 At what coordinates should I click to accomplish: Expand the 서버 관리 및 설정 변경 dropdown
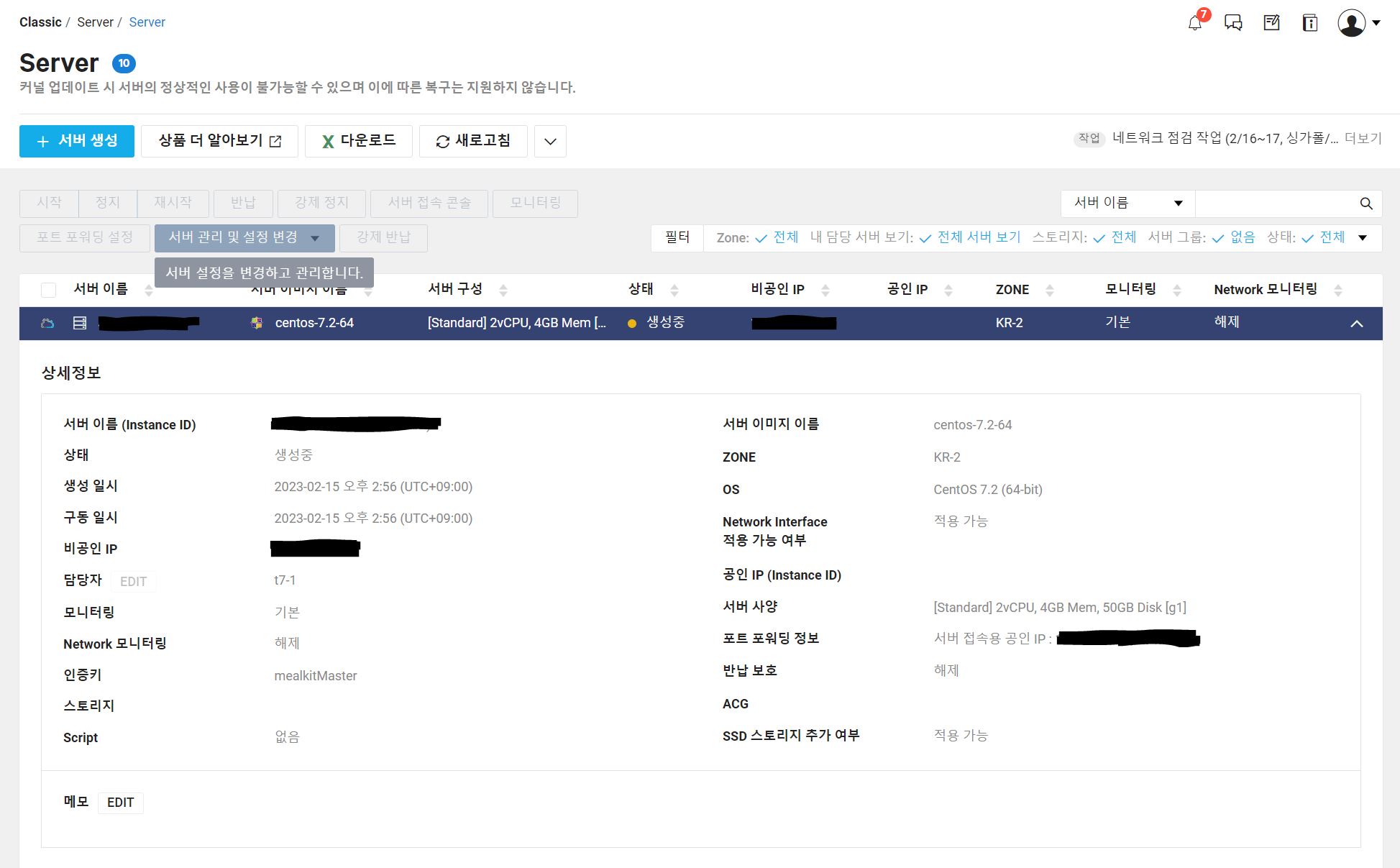(244, 238)
